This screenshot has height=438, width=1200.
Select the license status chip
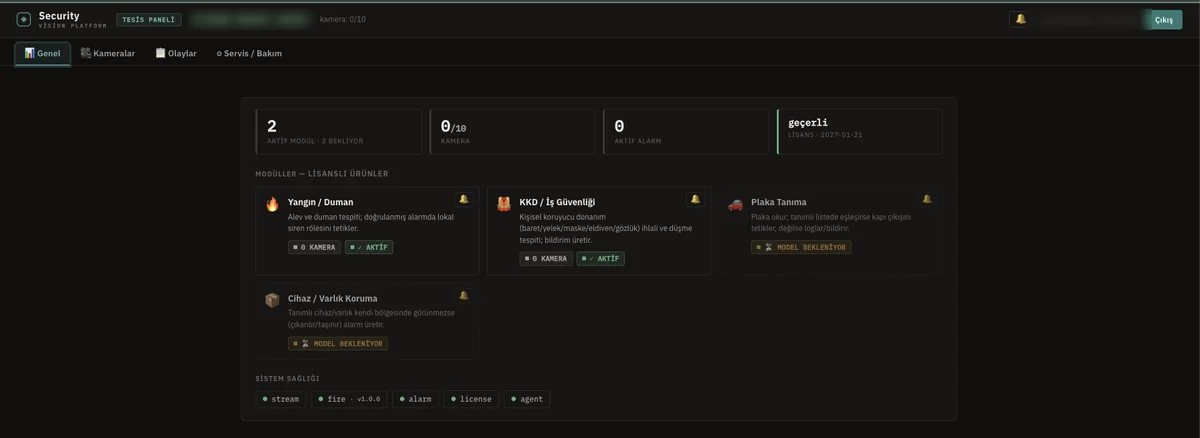[x=471, y=399]
